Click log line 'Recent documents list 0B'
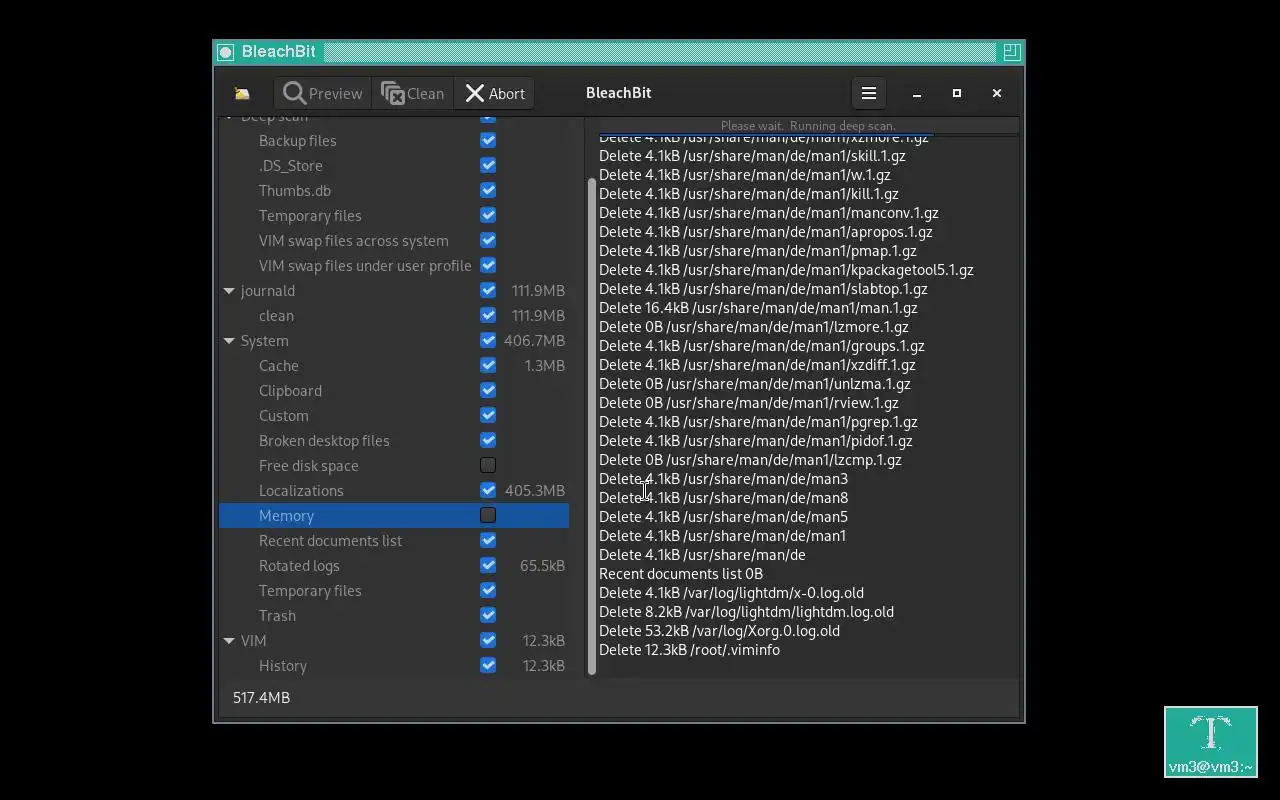Image resolution: width=1280 pixels, height=800 pixels. tap(681, 574)
